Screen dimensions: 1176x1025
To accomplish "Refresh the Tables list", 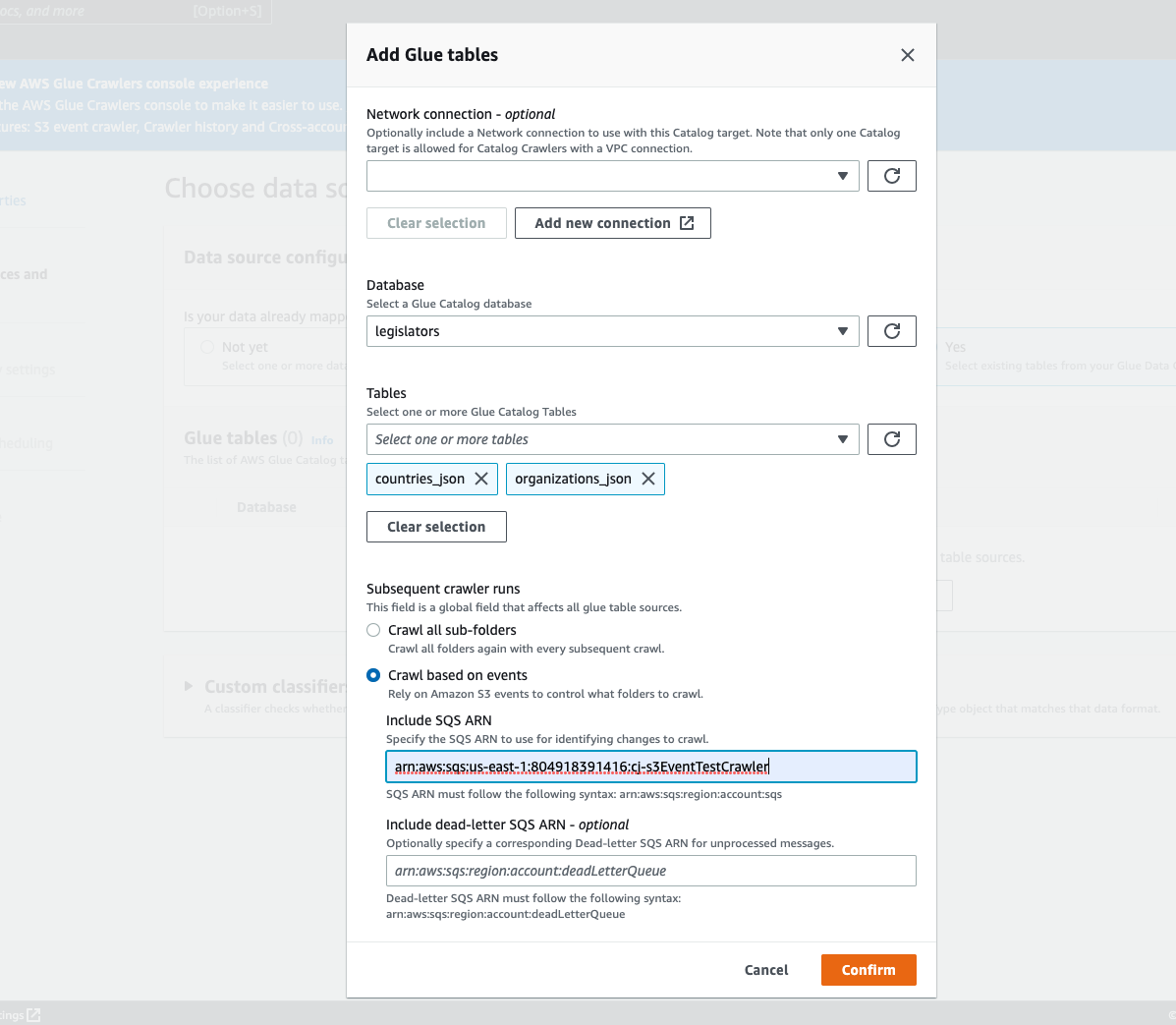I will click(x=891, y=439).
